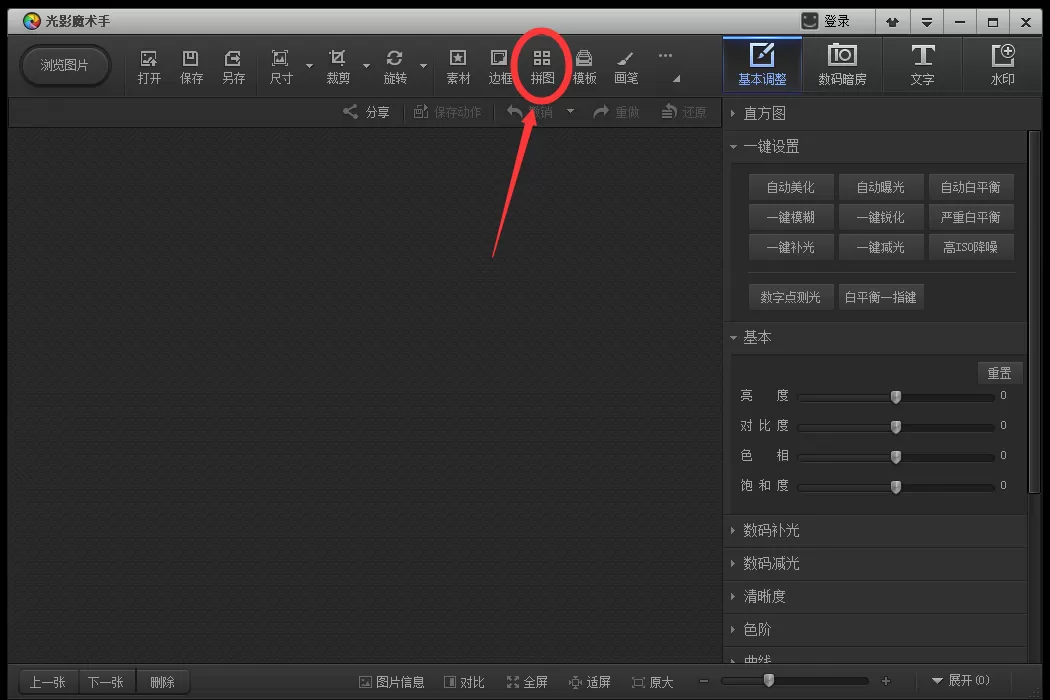Apply 一键补光 fill light
The width and height of the screenshot is (1050, 700).
tap(791, 247)
